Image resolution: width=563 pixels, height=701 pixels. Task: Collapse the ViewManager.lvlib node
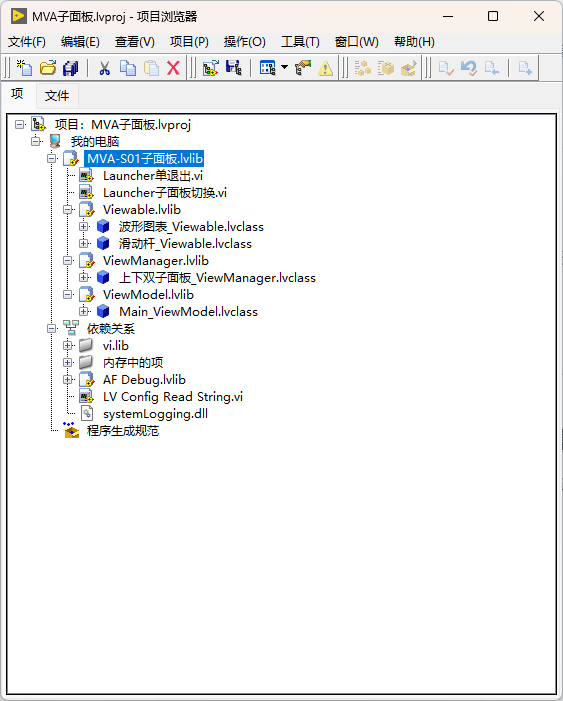[68, 260]
